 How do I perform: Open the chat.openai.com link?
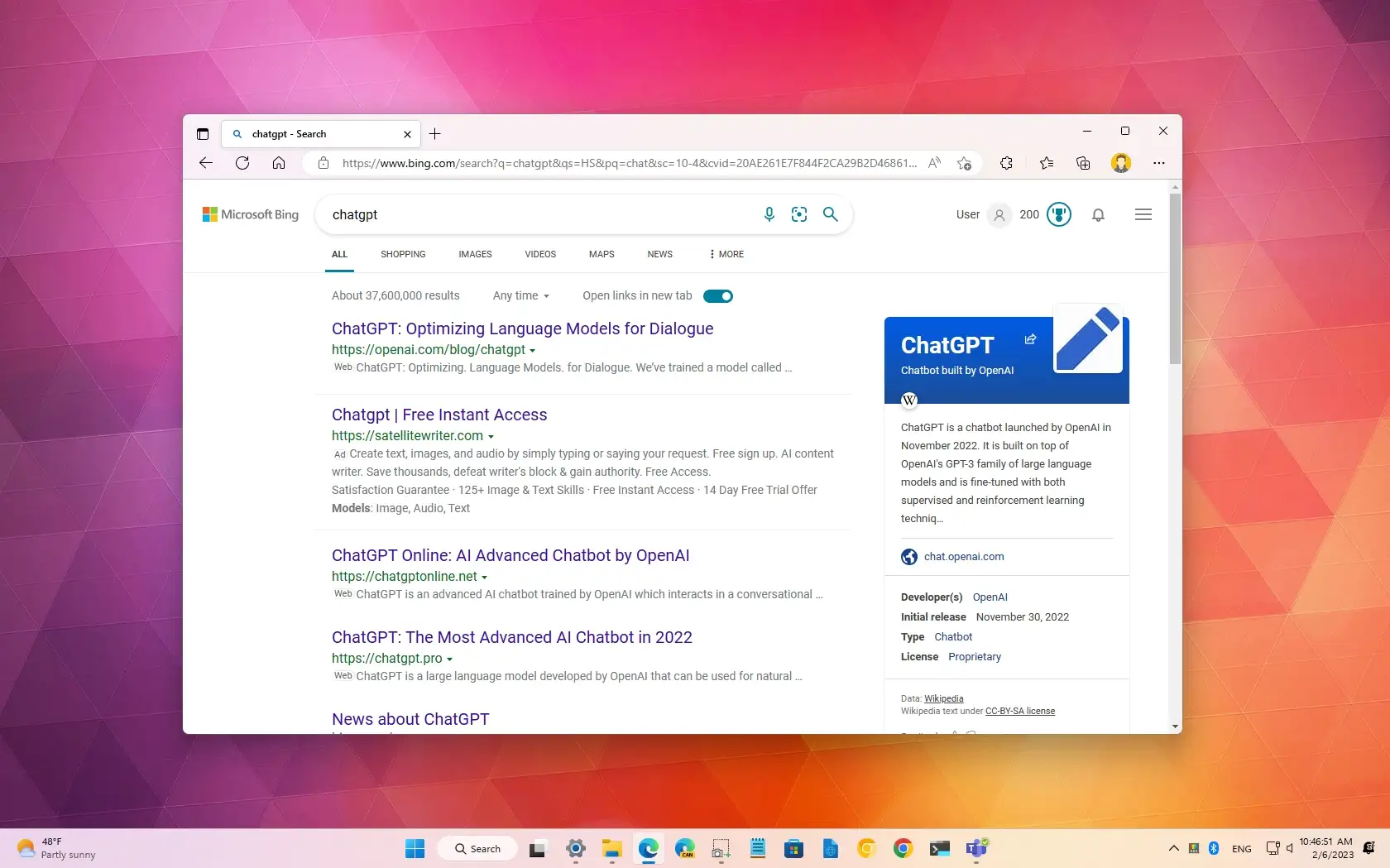pos(963,557)
